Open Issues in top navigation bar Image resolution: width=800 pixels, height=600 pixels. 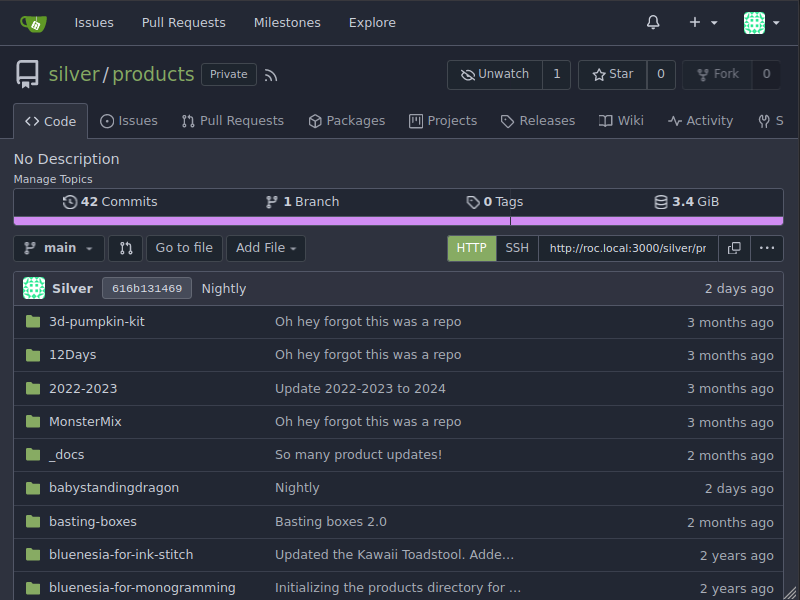pos(94,22)
